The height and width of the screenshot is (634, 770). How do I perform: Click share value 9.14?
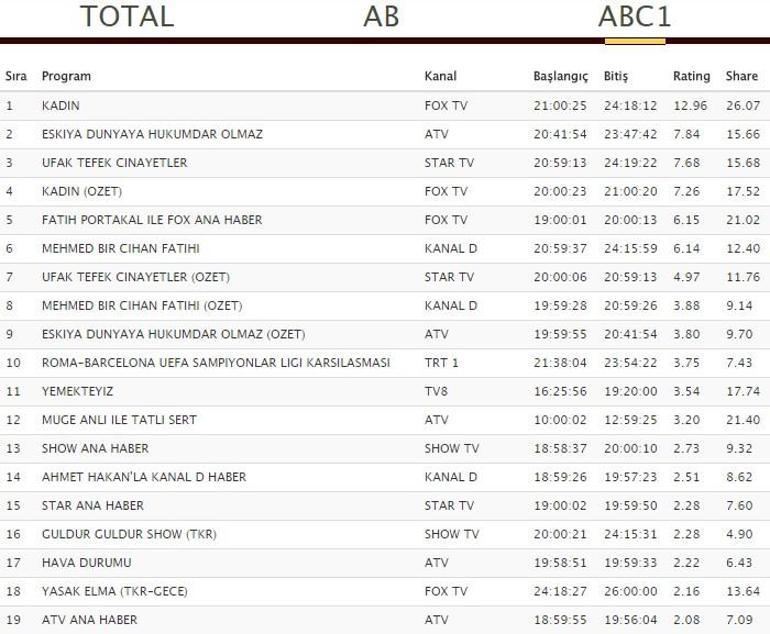[740, 305]
